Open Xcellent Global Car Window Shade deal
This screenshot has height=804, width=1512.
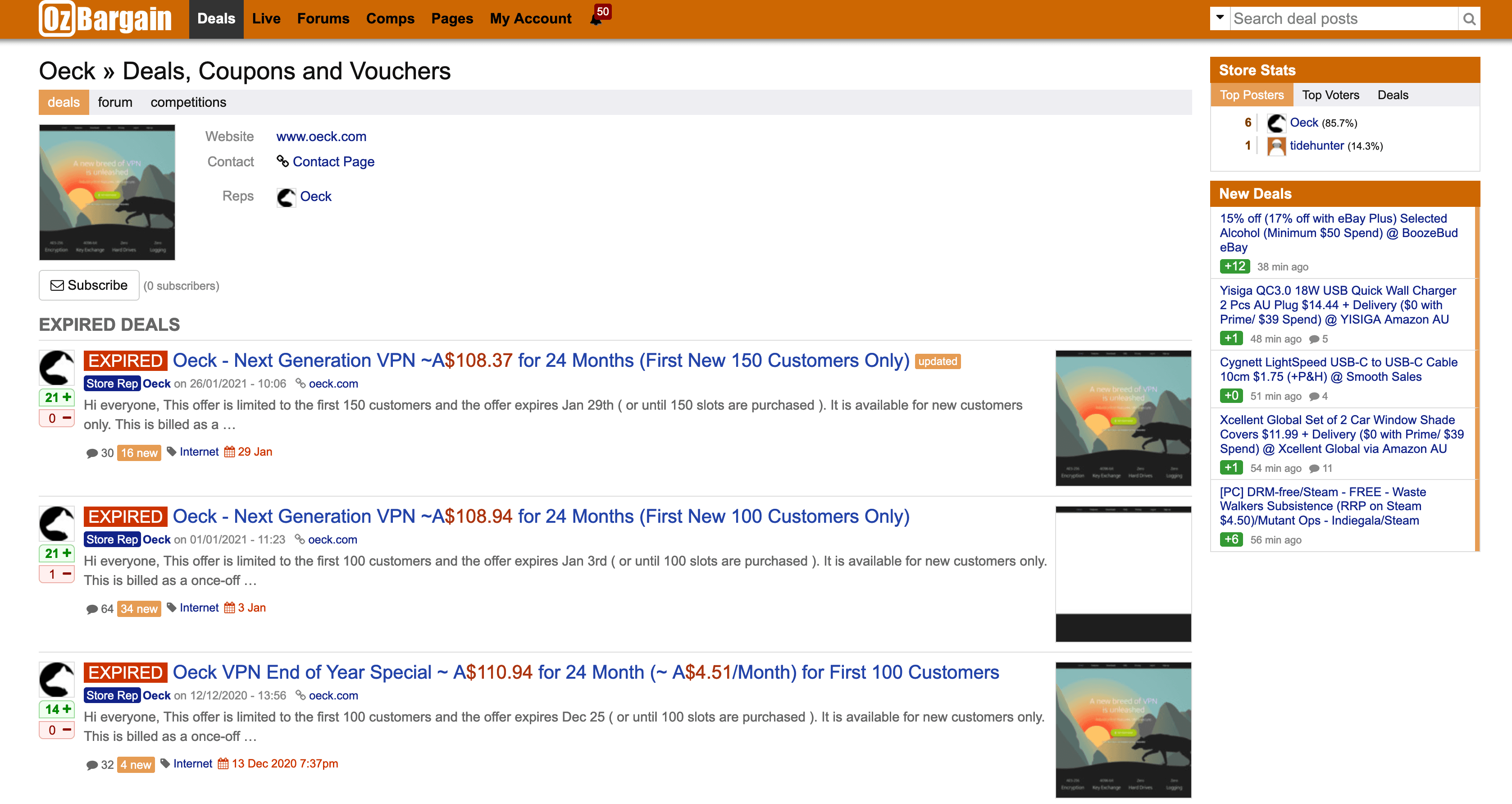click(1341, 434)
